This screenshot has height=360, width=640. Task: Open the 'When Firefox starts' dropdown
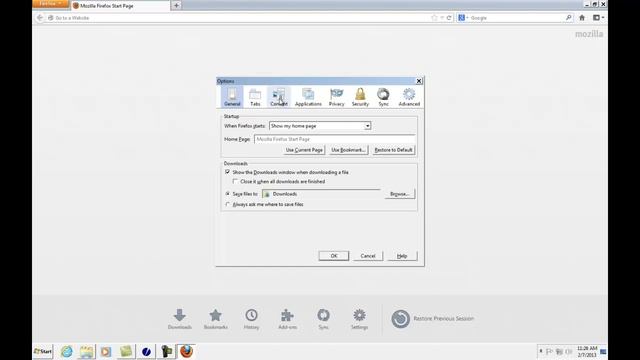click(x=320, y=126)
